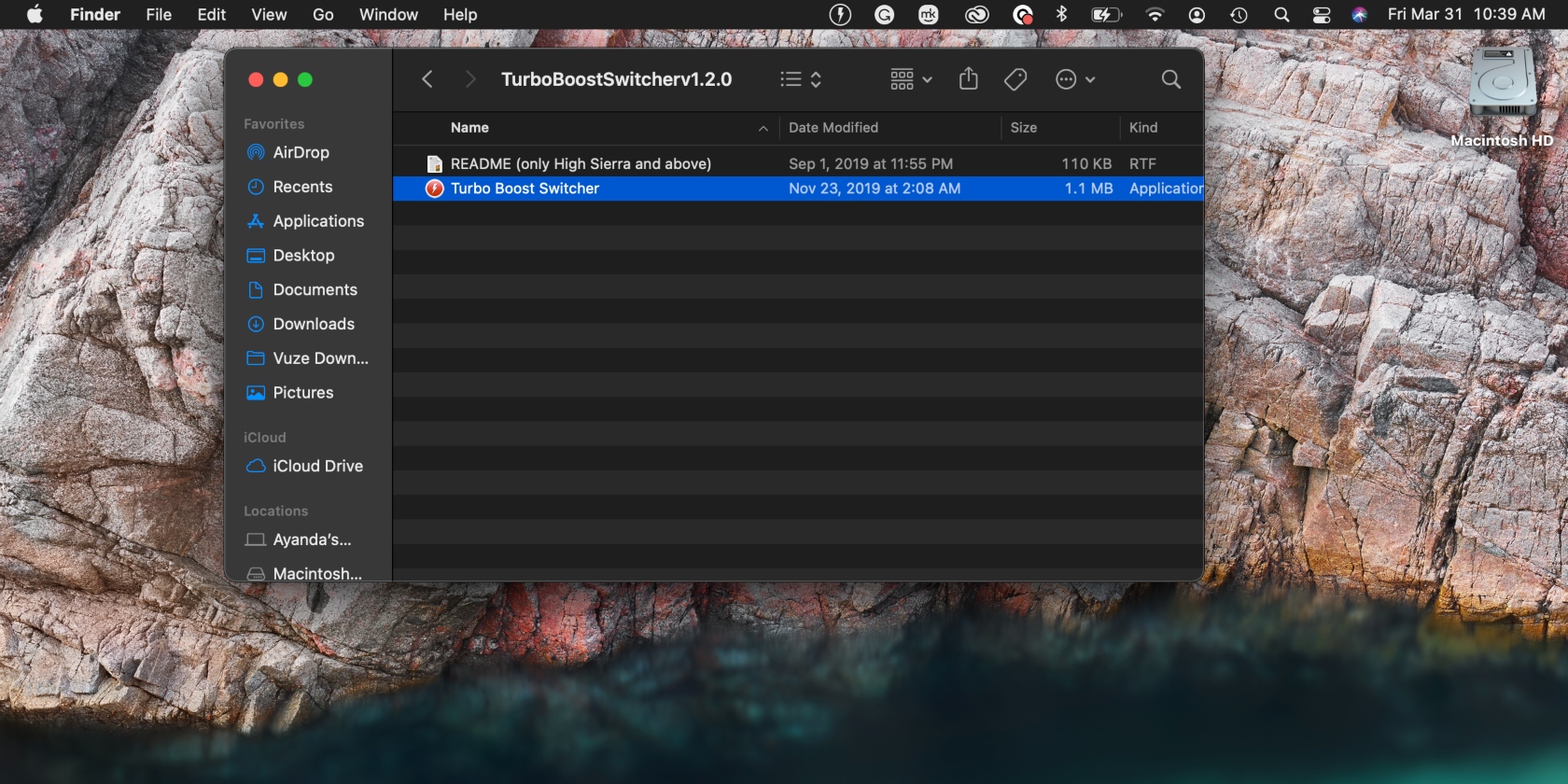Open the user account menu icon
Viewport: 1568px width, 784px height.
[1197, 14]
